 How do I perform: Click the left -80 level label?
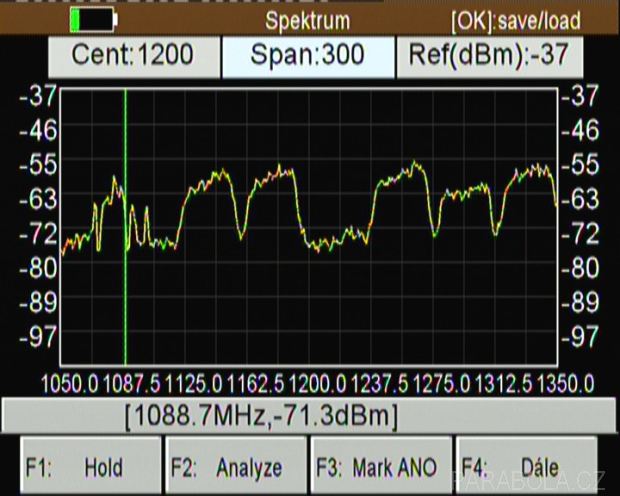pos(38,268)
